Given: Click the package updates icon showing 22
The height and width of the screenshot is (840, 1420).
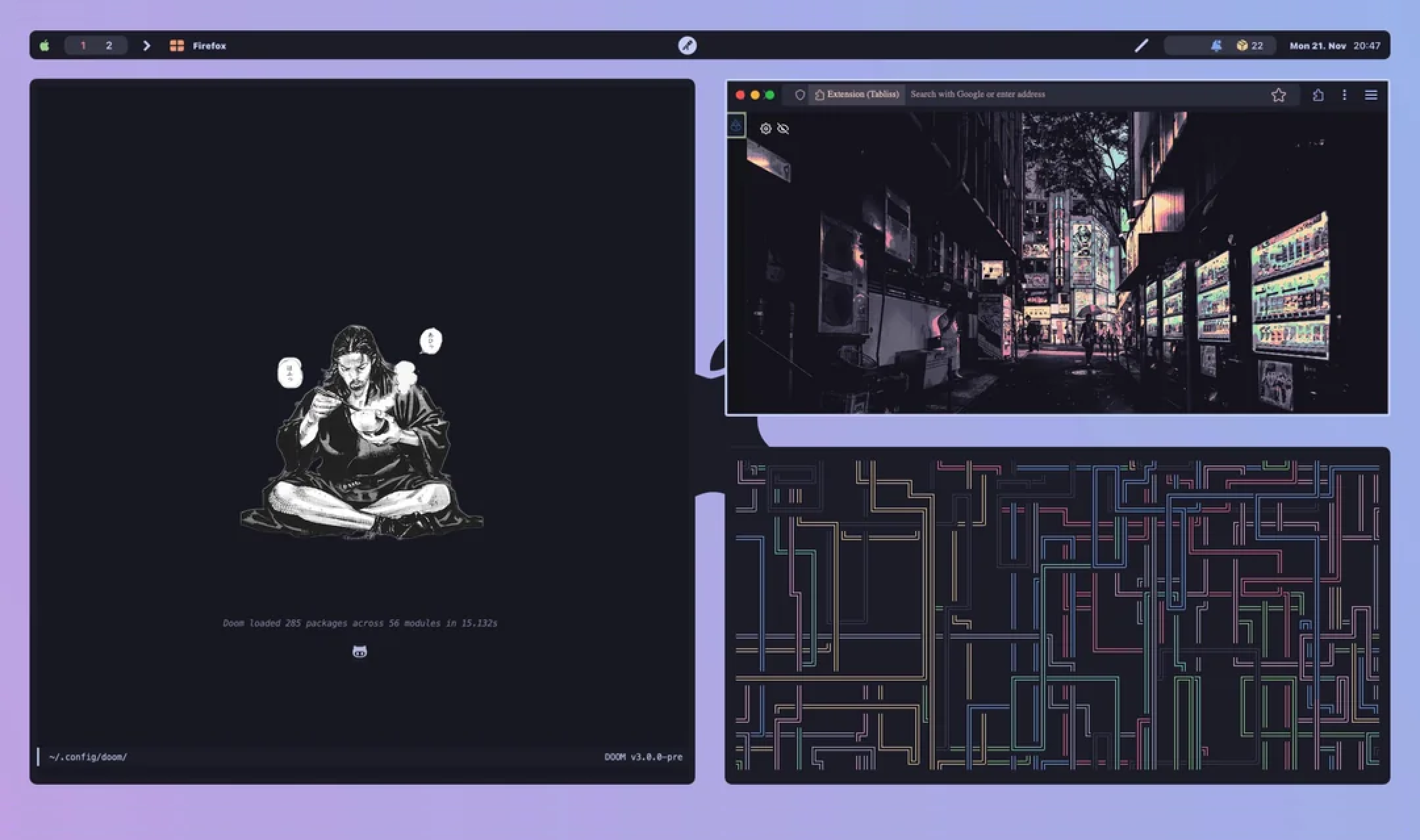Looking at the screenshot, I should tap(1249, 45).
